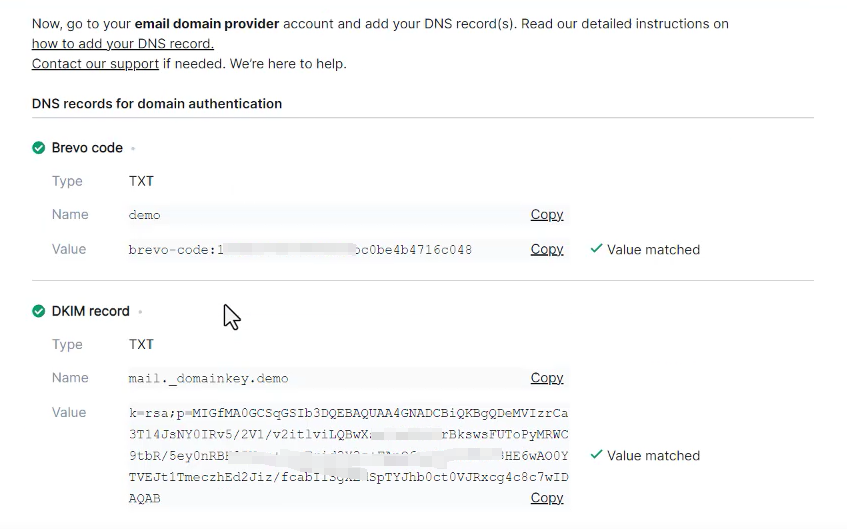Click the TXT type value under DKIM record
Viewport: 847px width, 529px height.
click(141, 344)
